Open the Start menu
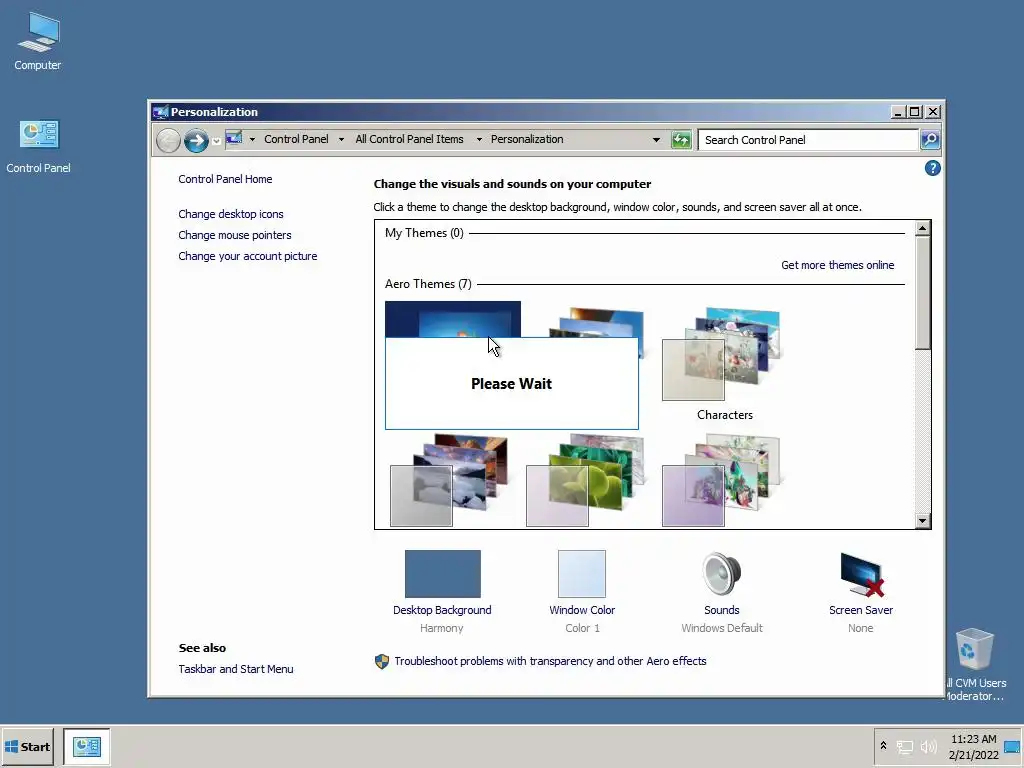 (27, 746)
